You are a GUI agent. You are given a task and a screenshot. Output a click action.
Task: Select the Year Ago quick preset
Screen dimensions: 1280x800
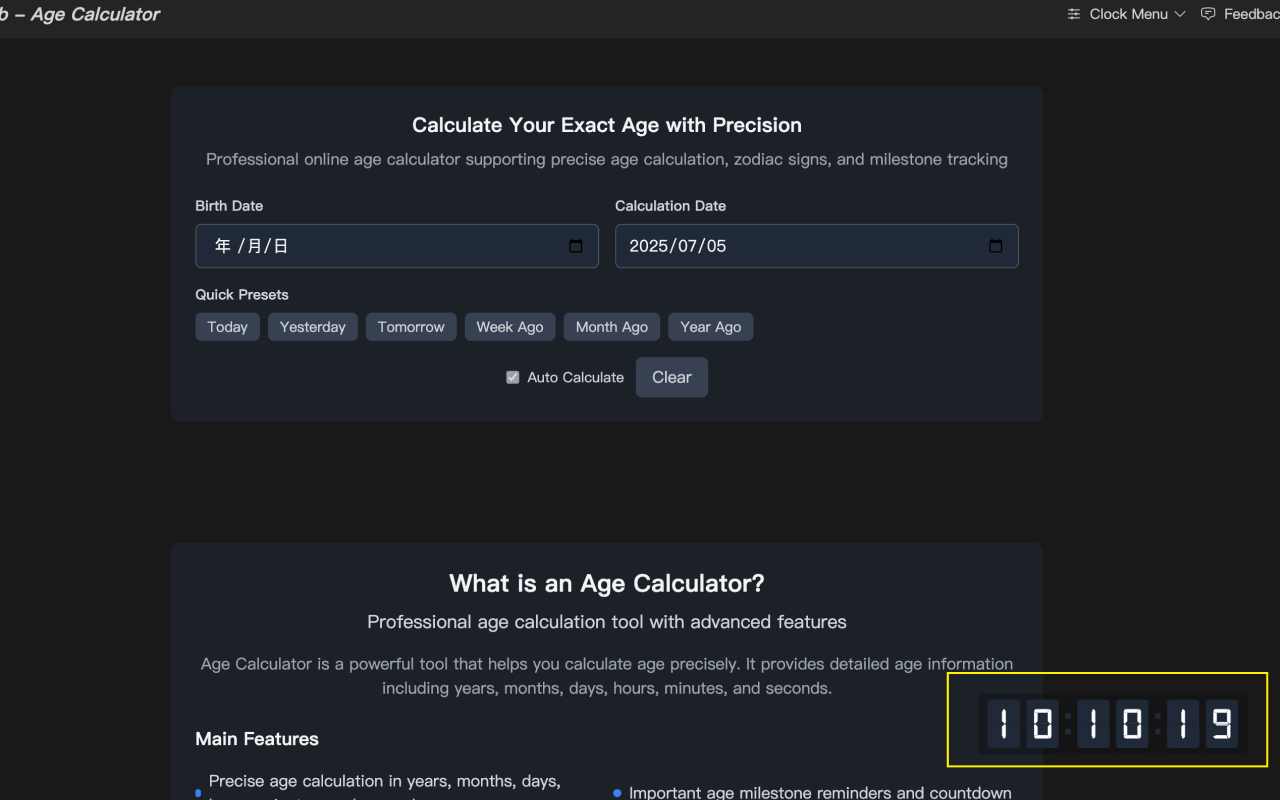[x=710, y=326]
